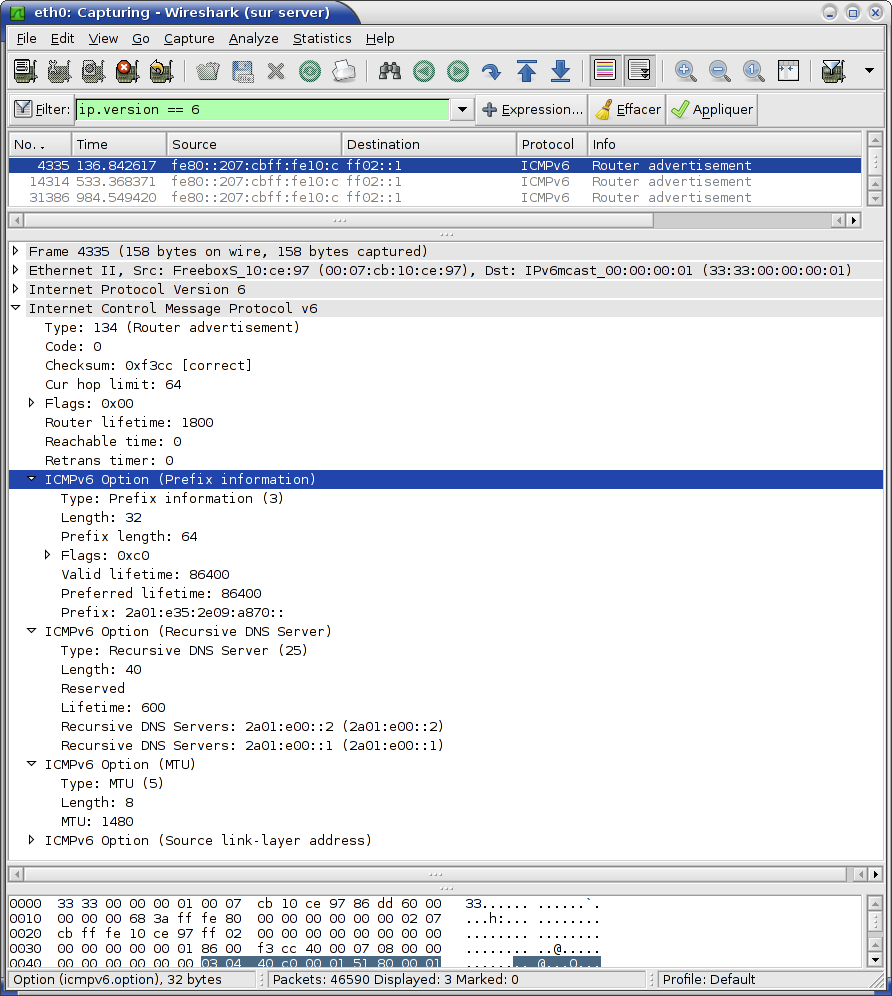This screenshot has width=892, height=996.
Task: Zoom in magnifier icon
Action: point(686,71)
